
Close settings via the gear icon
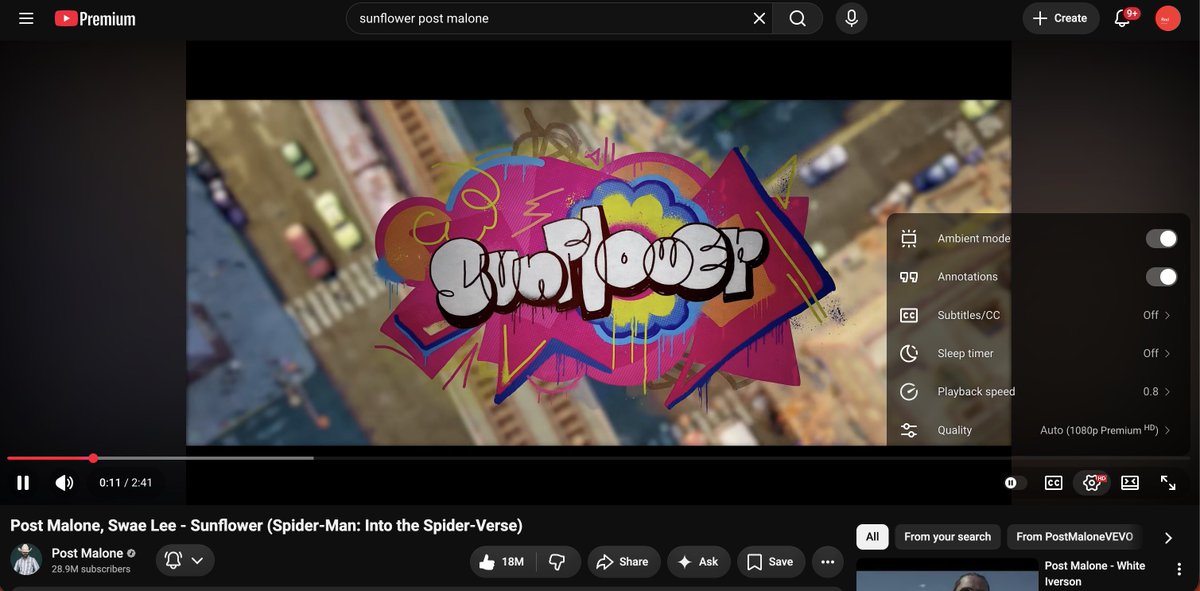tap(1092, 483)
